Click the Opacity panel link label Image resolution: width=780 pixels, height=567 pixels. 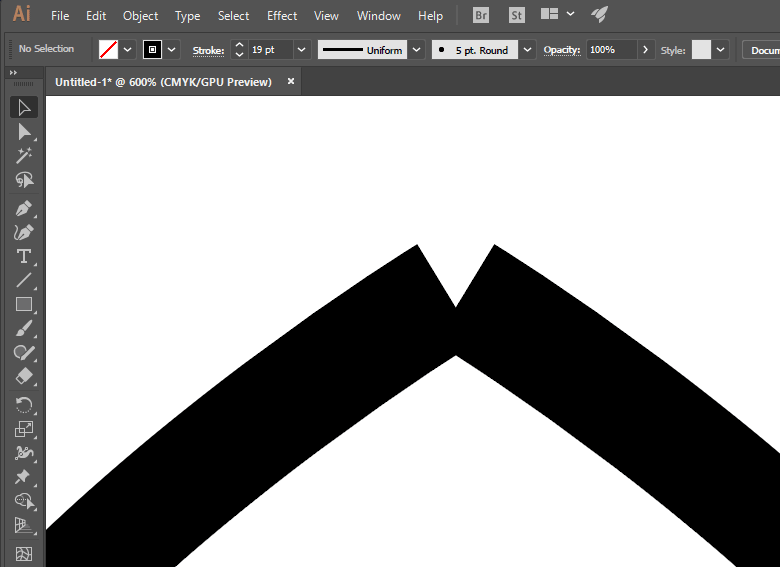pos(562,50)
